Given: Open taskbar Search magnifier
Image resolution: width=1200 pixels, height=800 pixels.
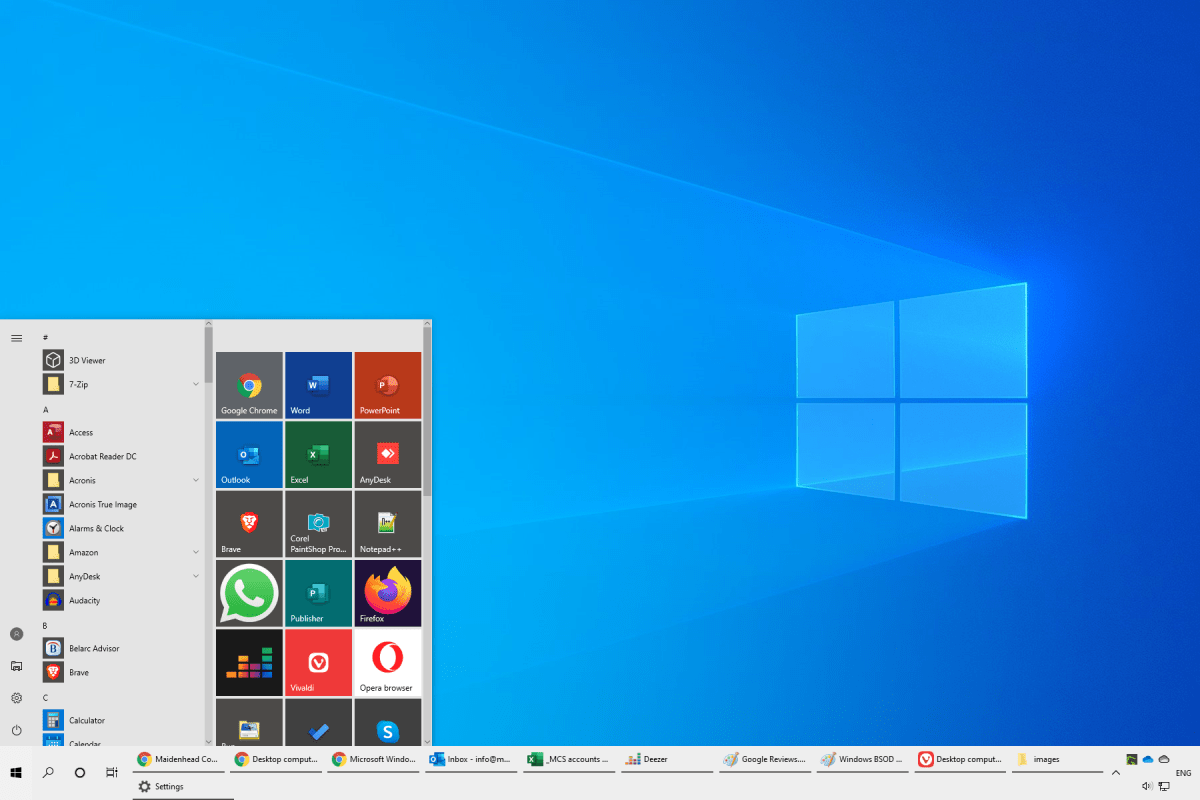Looking at the screenshot, I should (48, 773).
